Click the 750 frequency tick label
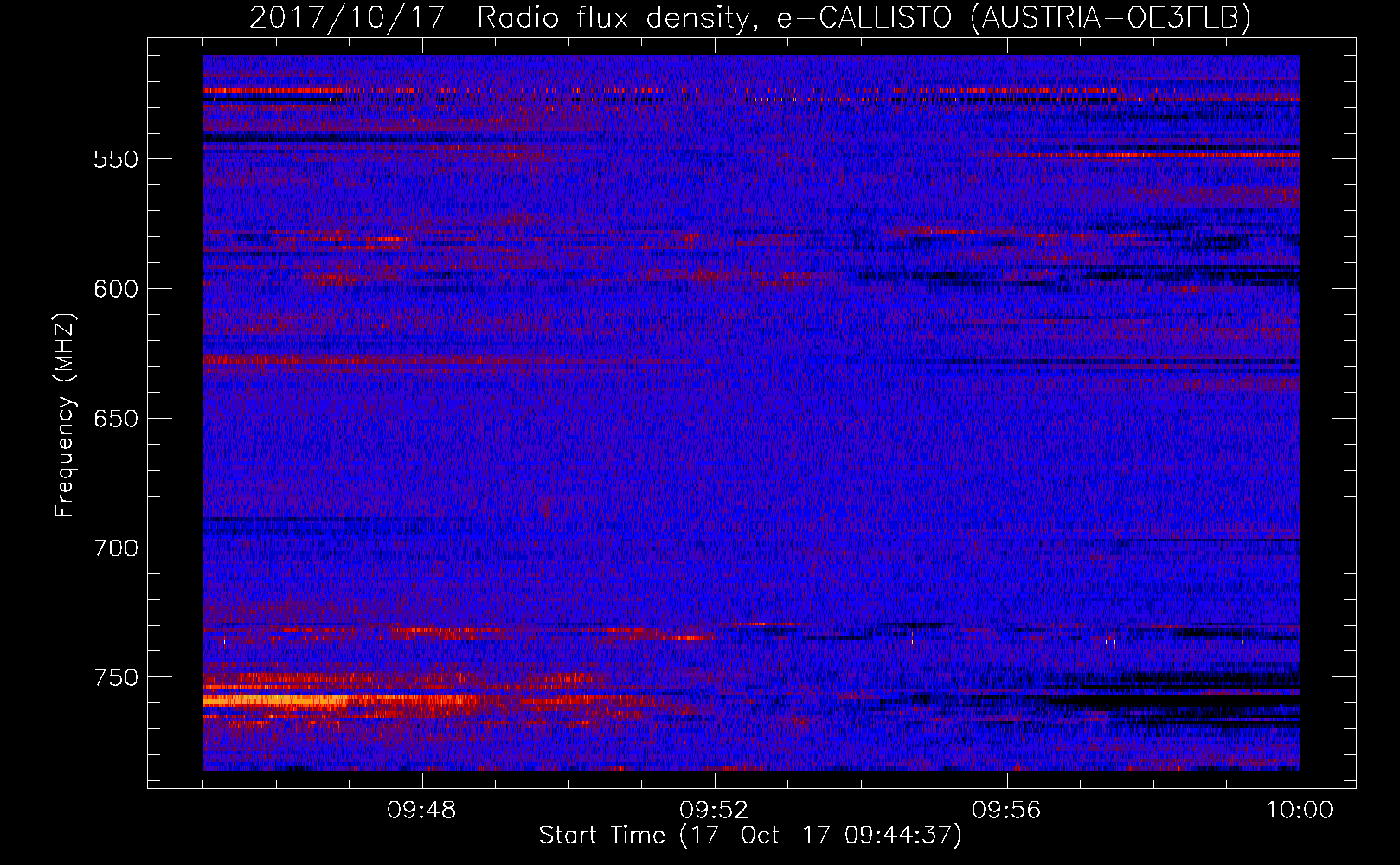This screenshot has height=865, width=1400. [116, 677]
